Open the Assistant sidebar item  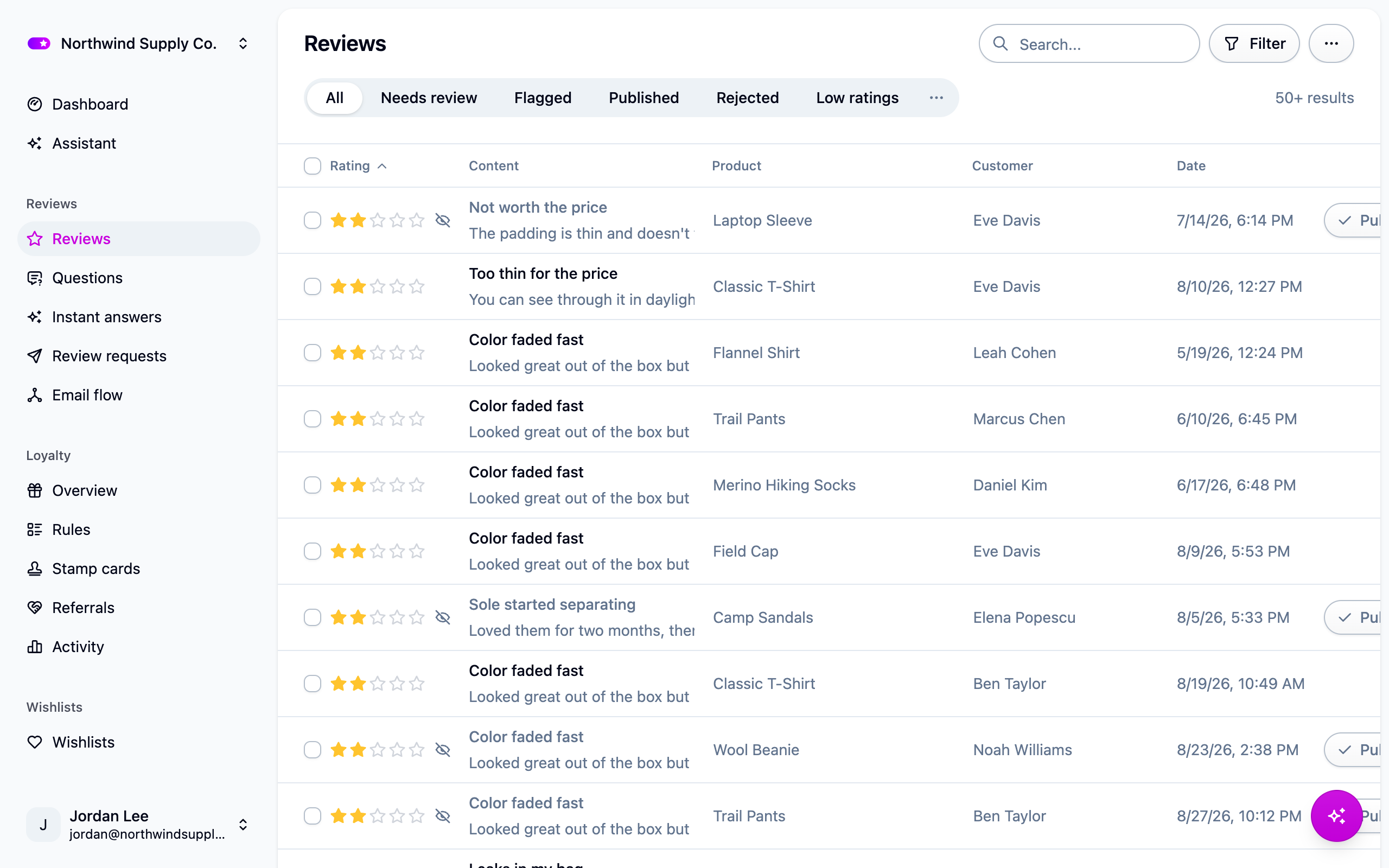(138, 143)
